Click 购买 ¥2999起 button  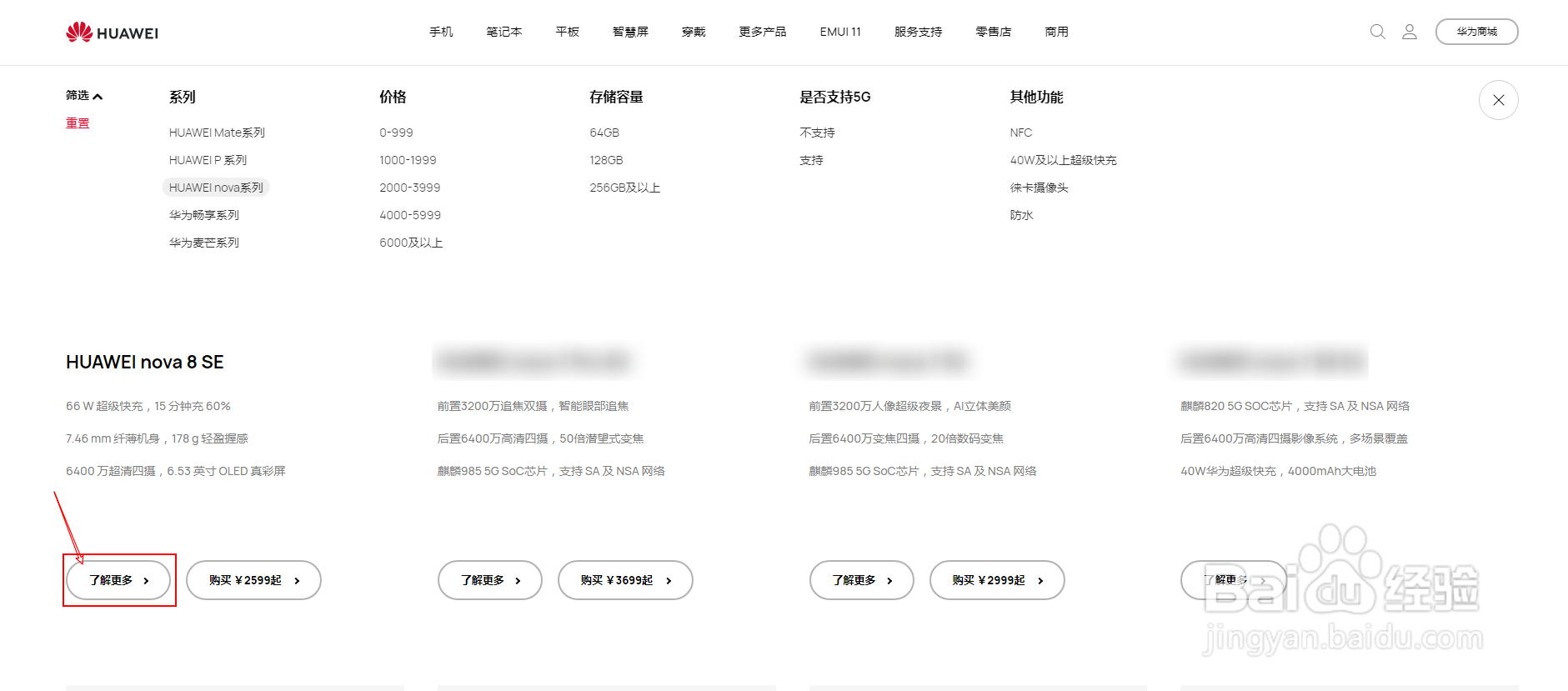997,580
